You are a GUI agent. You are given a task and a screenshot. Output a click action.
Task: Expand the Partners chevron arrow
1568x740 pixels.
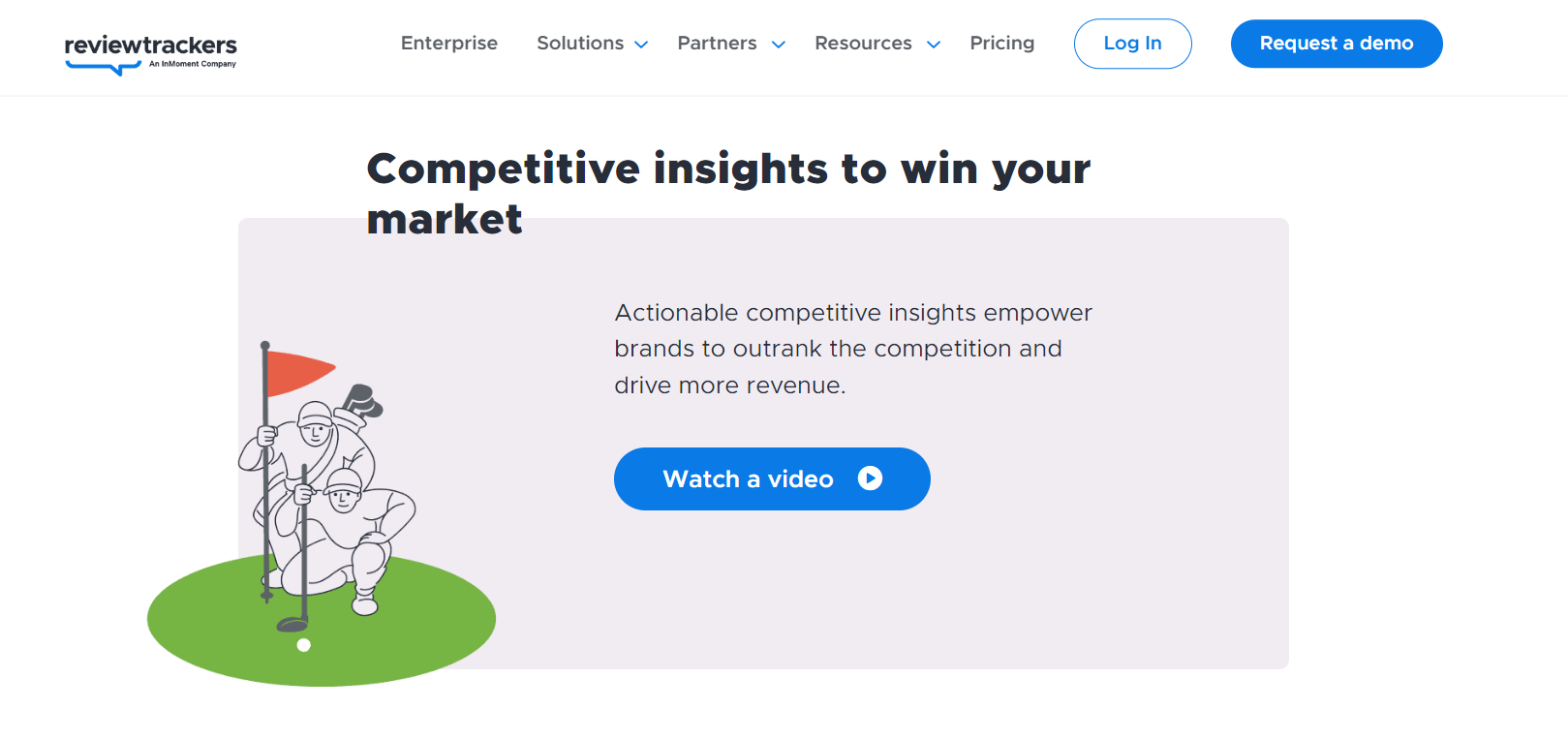point(778,45)
